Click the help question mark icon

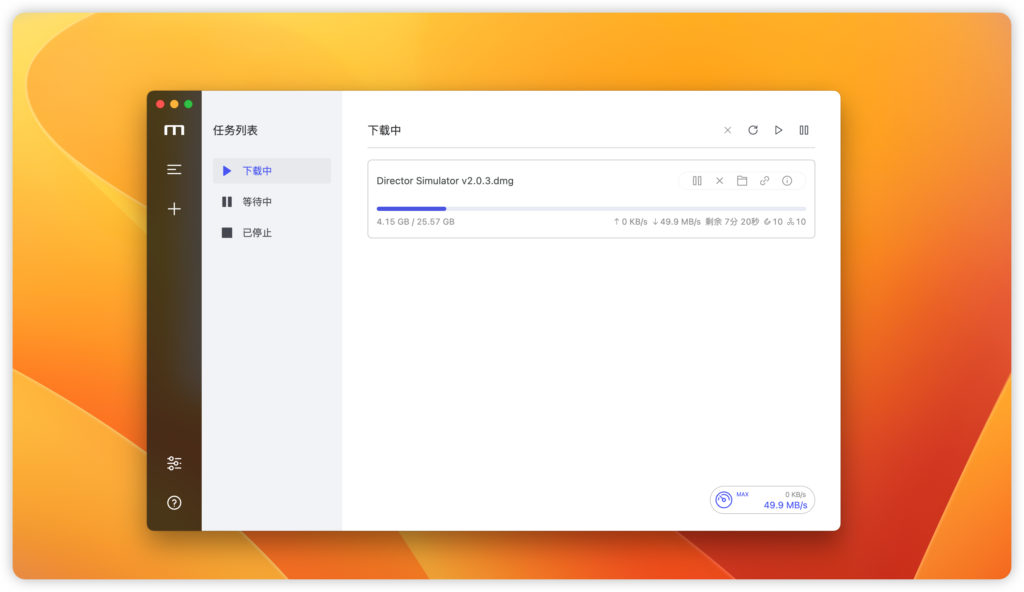point(174,501)
